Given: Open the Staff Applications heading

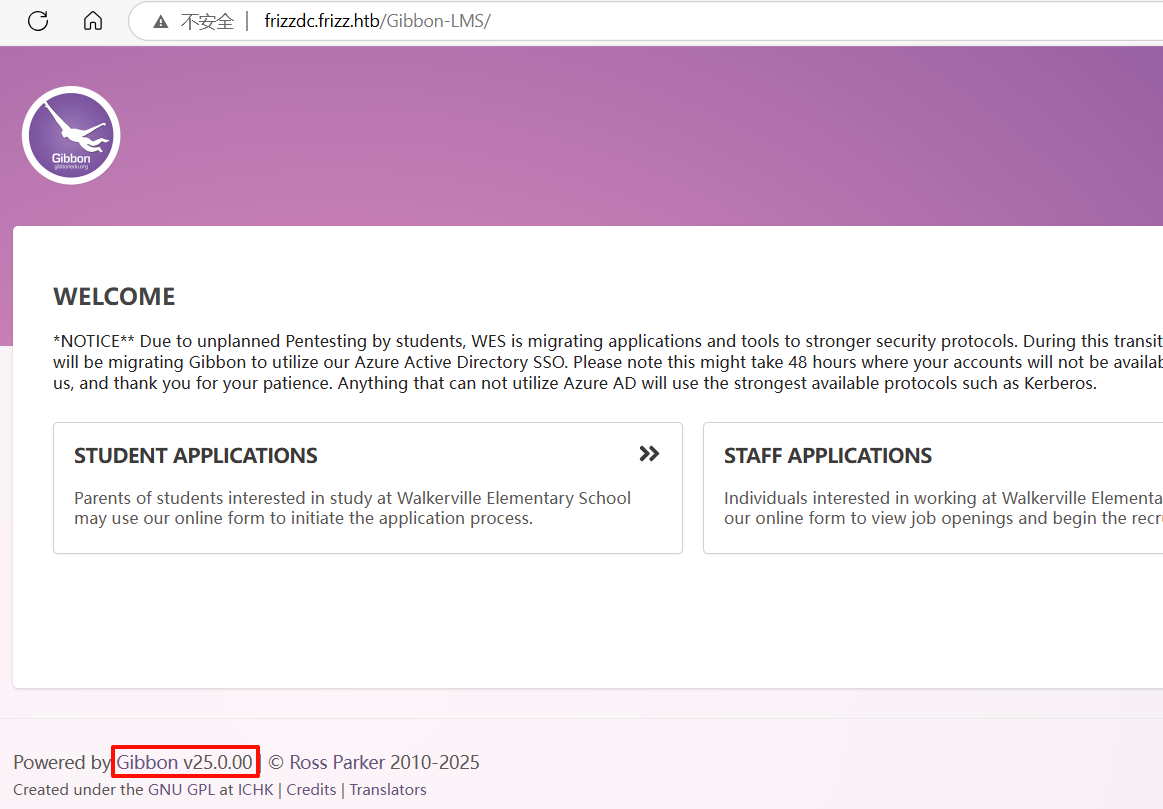Looking at the screenshot, I should pos(828,455).
